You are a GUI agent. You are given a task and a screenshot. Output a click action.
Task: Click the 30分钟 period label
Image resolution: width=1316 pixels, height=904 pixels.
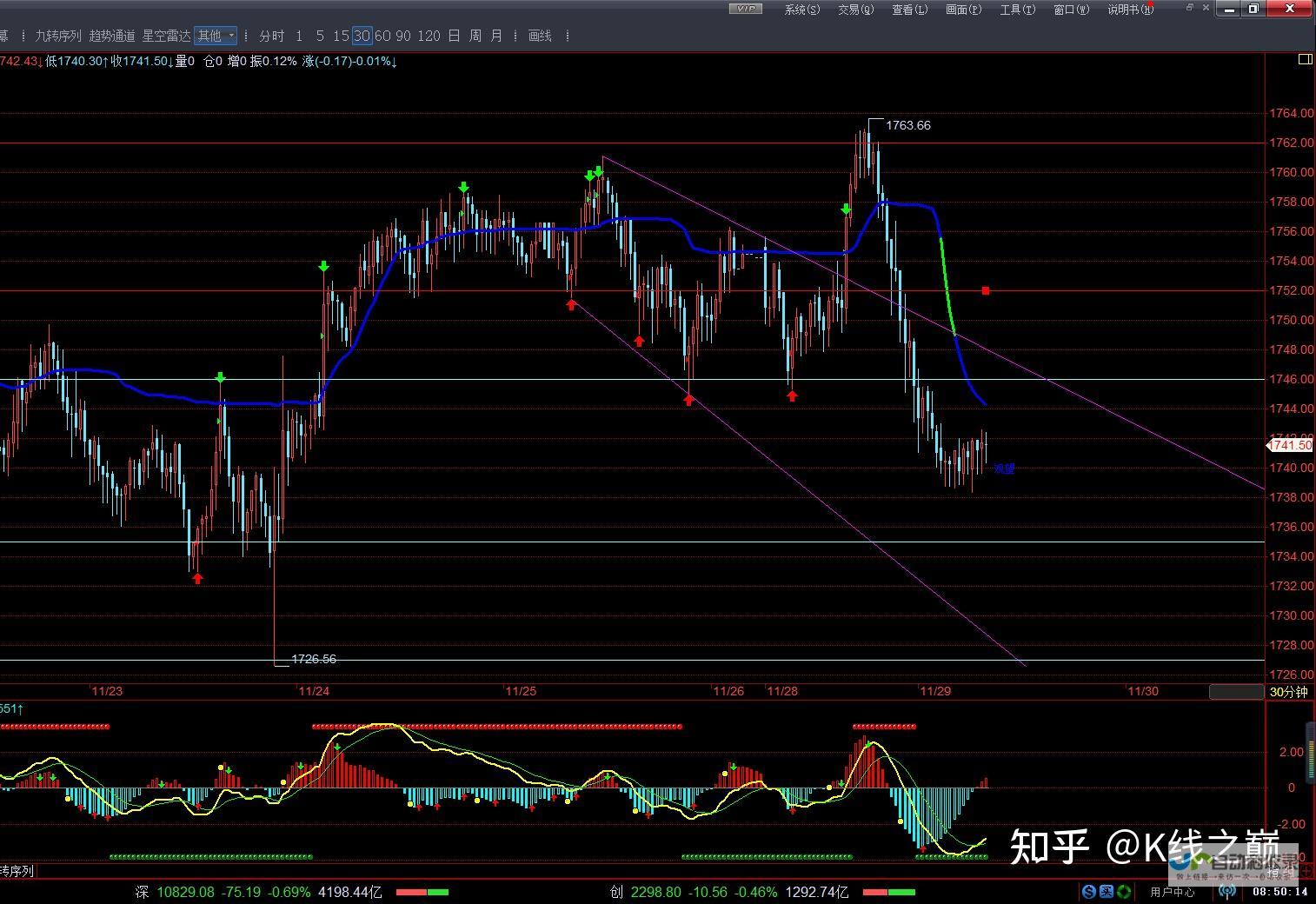click(1288, 692)
